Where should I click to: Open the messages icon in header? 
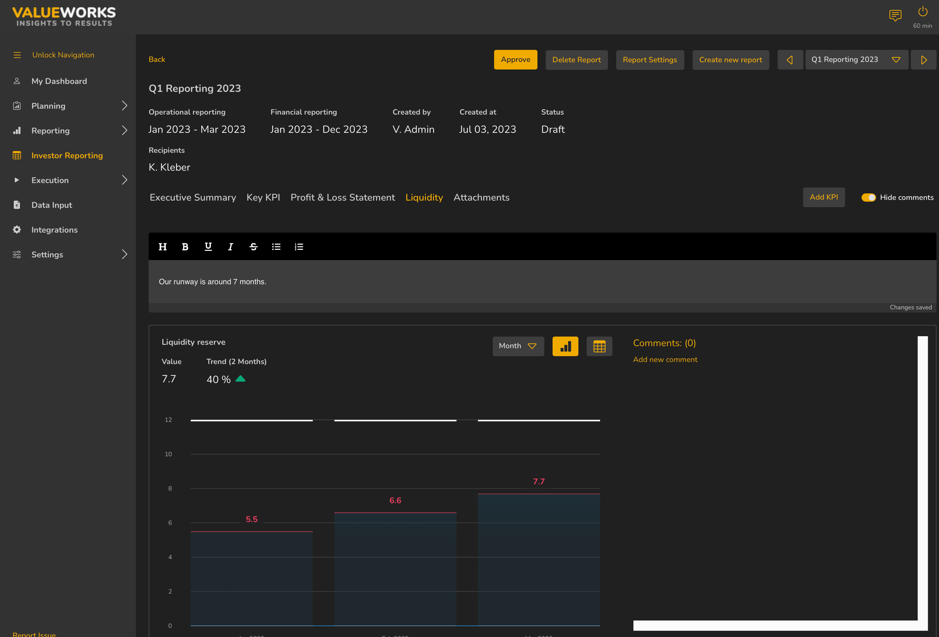pos(895,15)
